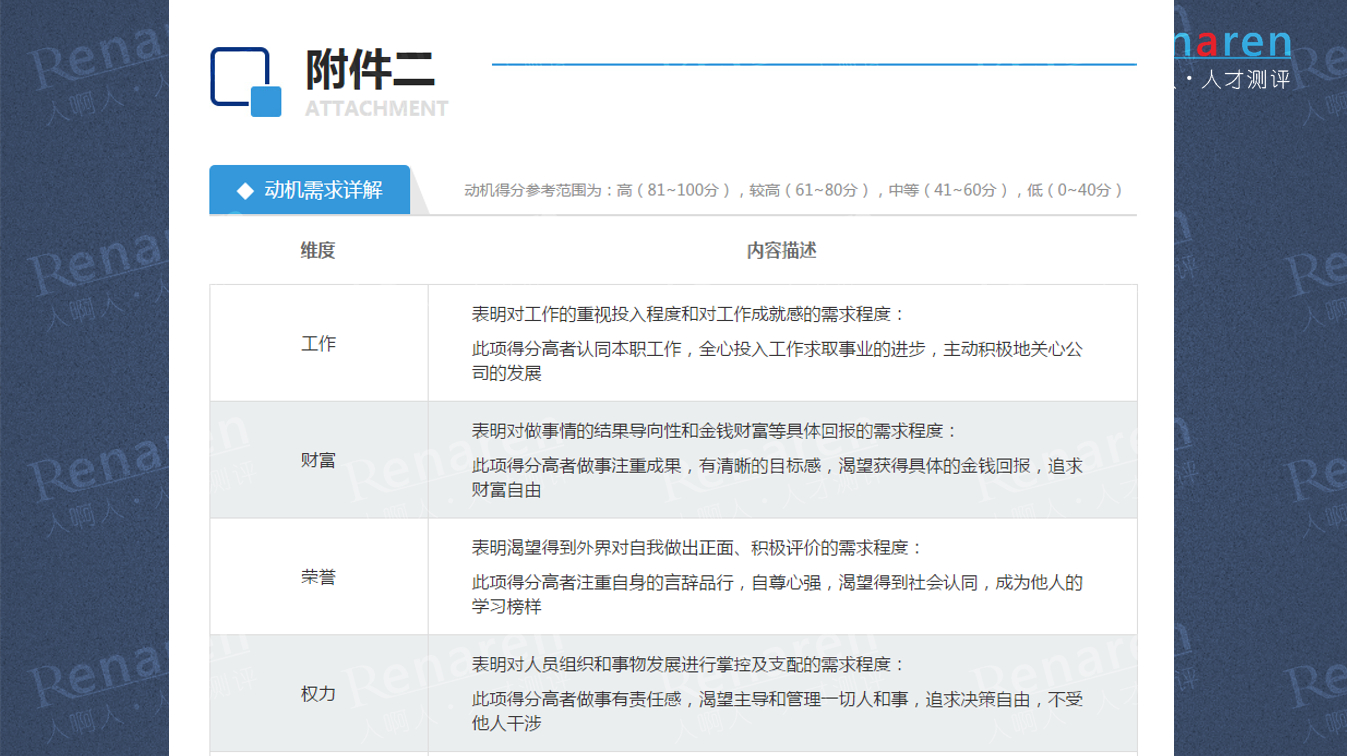
Task: Click the line starting 表明对工作的重视投入程度
Action: 688,314
